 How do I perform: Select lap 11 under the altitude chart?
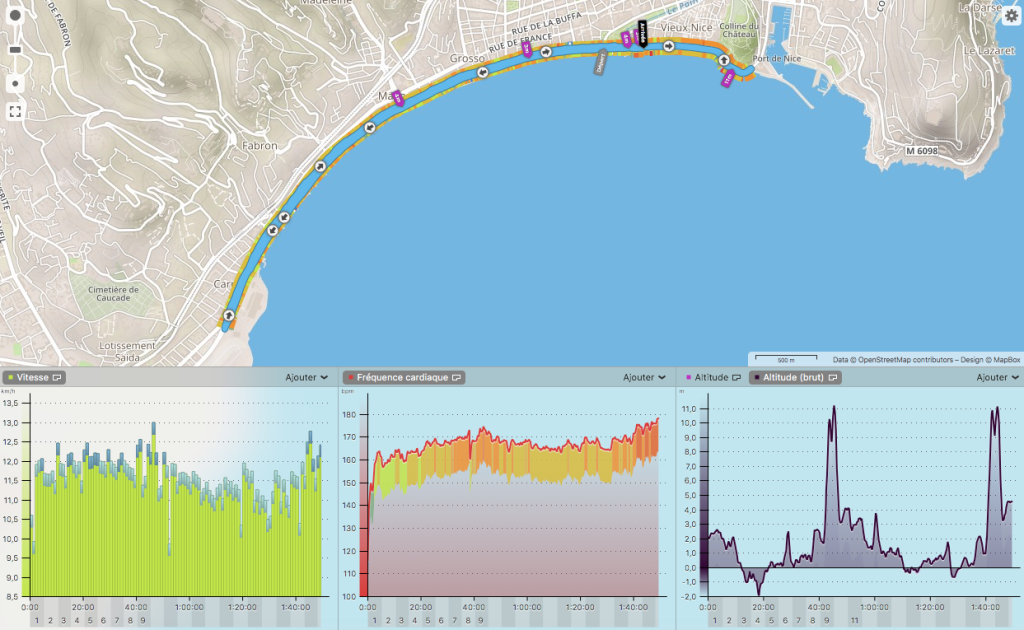coord(853,621)
